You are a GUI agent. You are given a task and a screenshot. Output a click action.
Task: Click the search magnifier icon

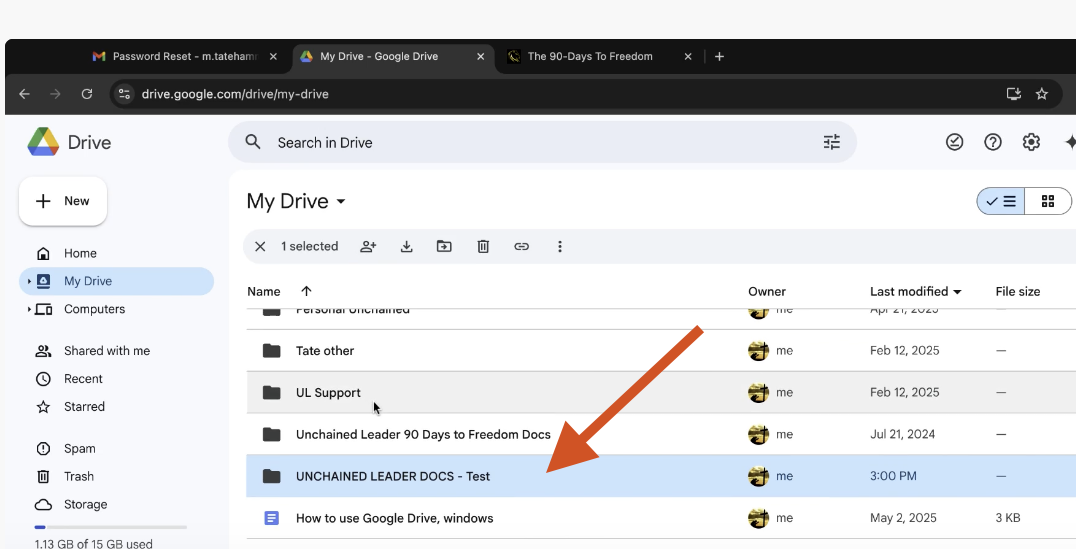click(x=253, y=142)
